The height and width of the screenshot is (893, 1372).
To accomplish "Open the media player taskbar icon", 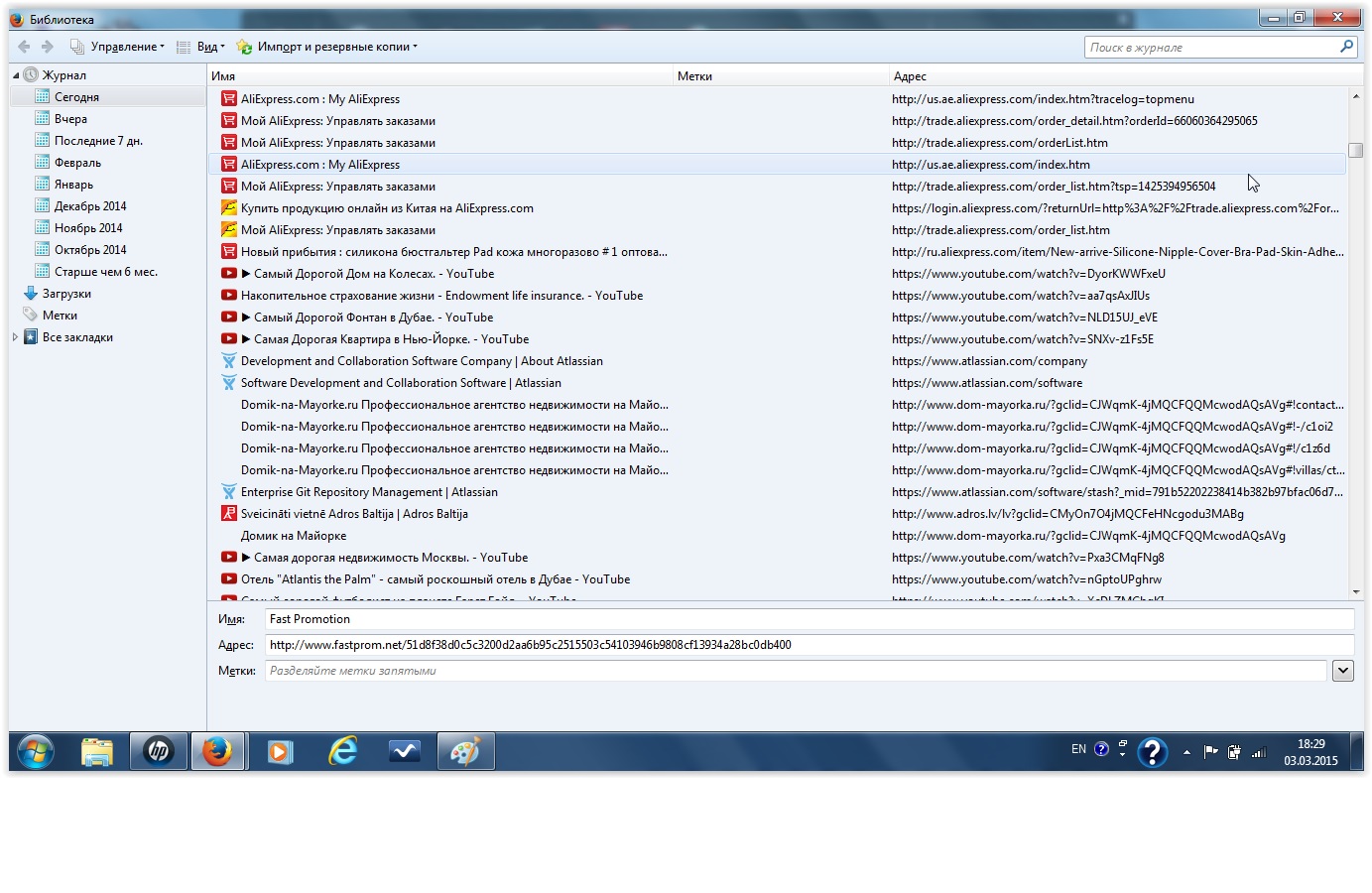I will 280,752.
